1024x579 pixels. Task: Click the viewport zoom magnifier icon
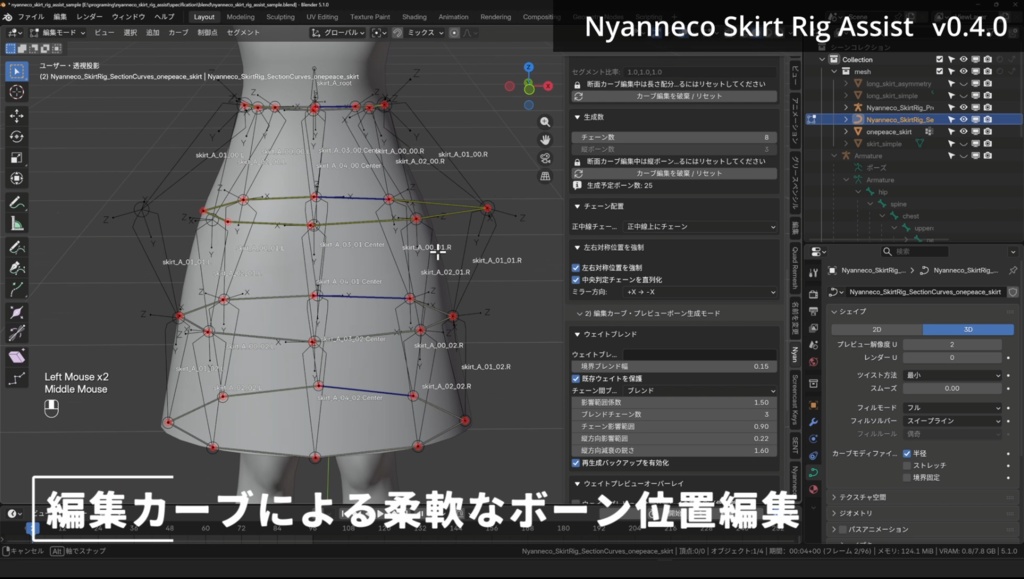tap(545, 122)
